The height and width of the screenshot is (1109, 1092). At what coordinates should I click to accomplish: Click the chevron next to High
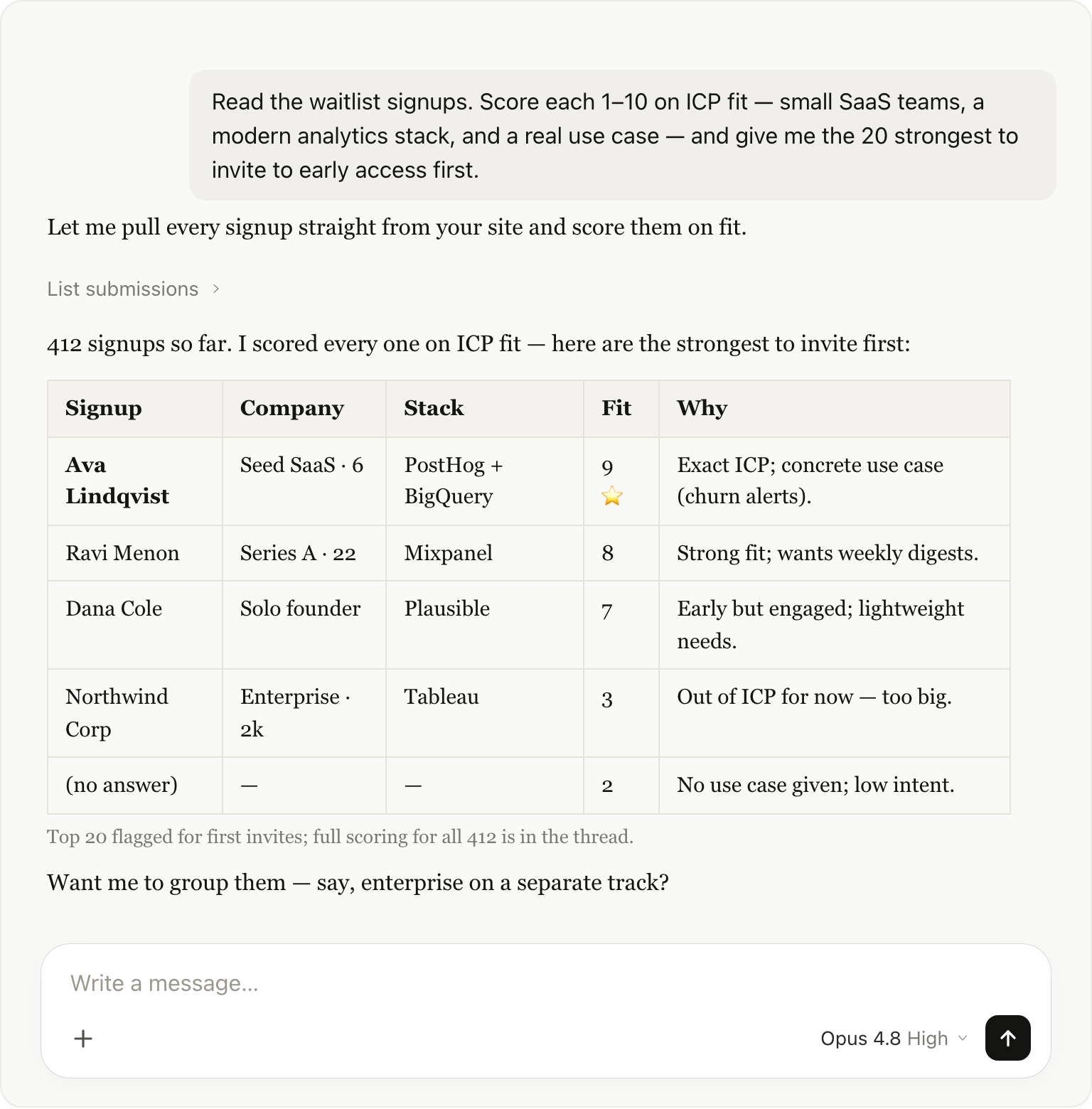tap(963, 1039)
